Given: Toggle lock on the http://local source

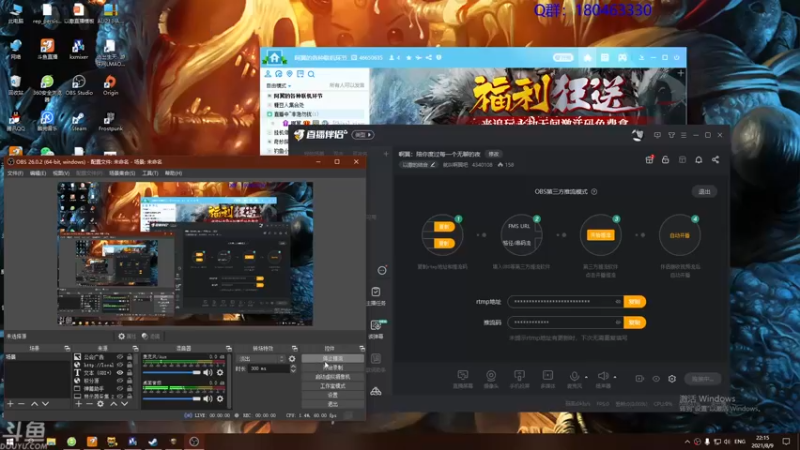Looking at the screenshot, I should (129, 365).
